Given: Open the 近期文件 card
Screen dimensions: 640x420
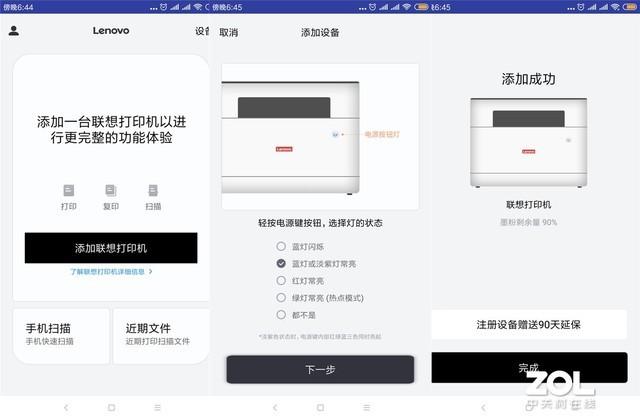Looking at the screenshot, I should coord(161,336).
